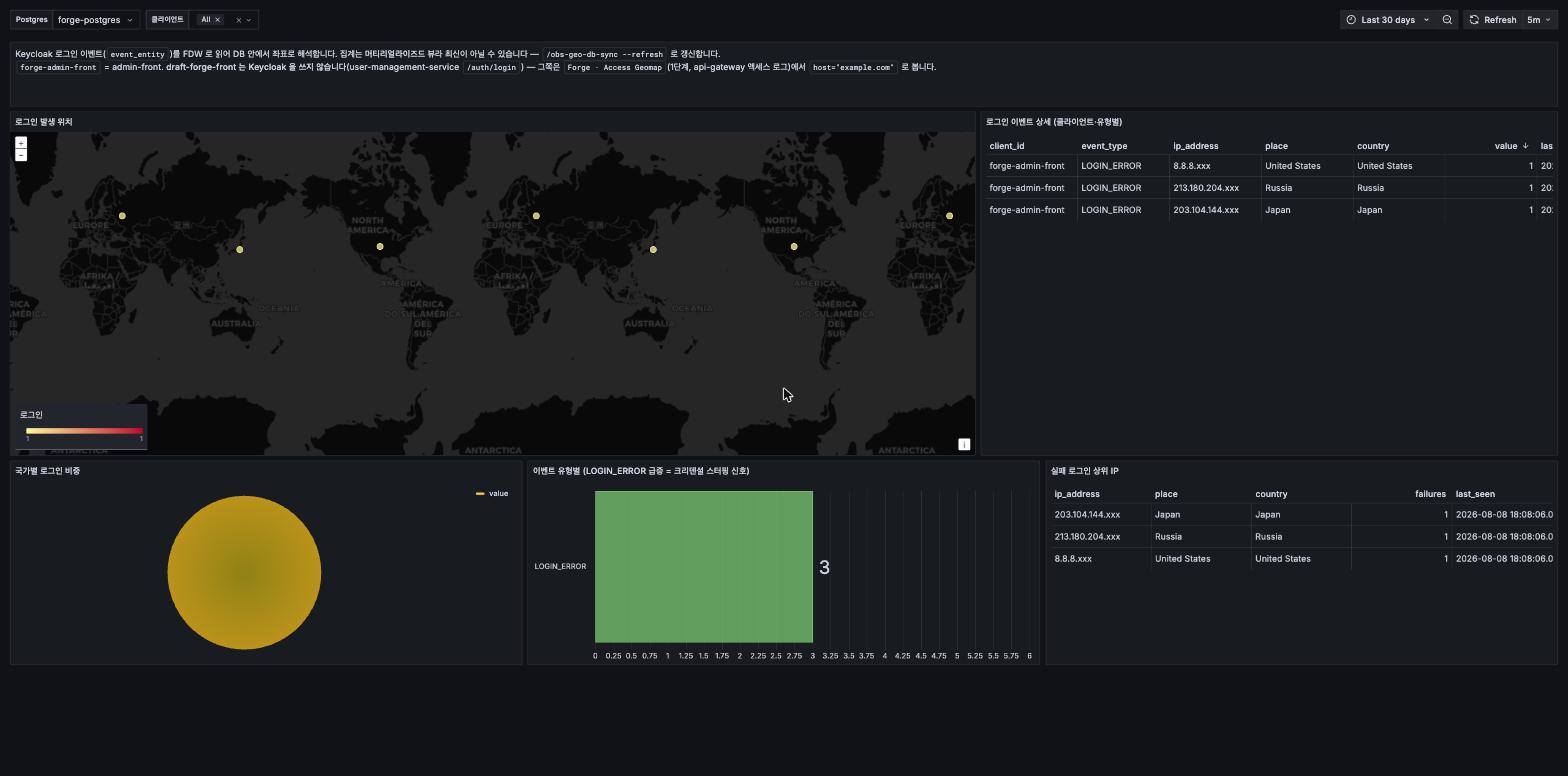The image size is (1568, 776).
Task: Clear the 클라이언트 variable selection
Action: click(x=238, y=20)
